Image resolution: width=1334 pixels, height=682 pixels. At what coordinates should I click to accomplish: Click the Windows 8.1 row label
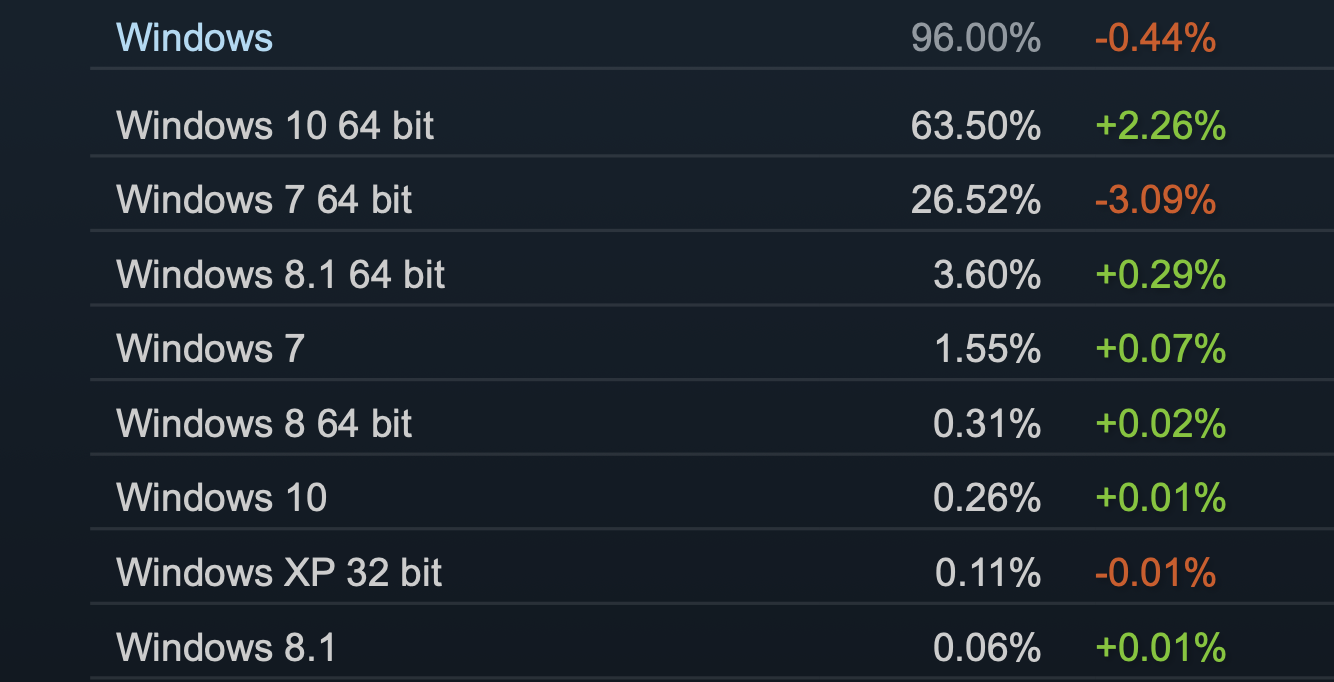[x=226, y=647]
